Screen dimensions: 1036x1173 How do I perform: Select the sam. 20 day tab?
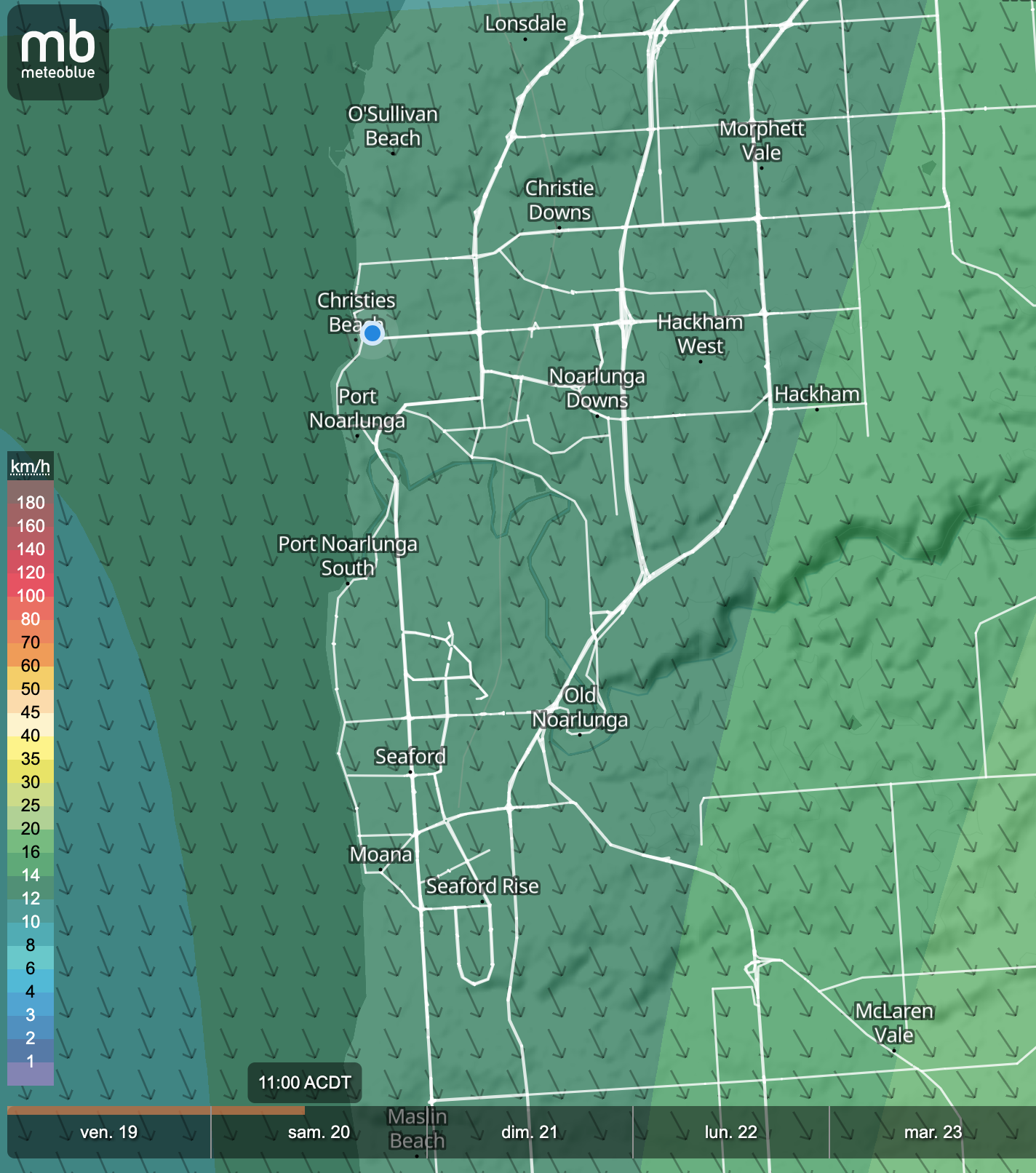click(319, 1132)
